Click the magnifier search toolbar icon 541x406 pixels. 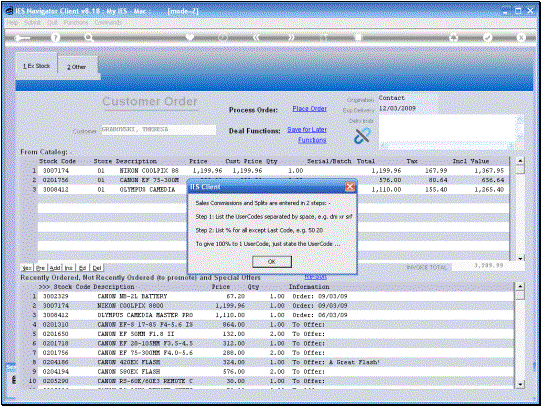(x=89, y=38)
